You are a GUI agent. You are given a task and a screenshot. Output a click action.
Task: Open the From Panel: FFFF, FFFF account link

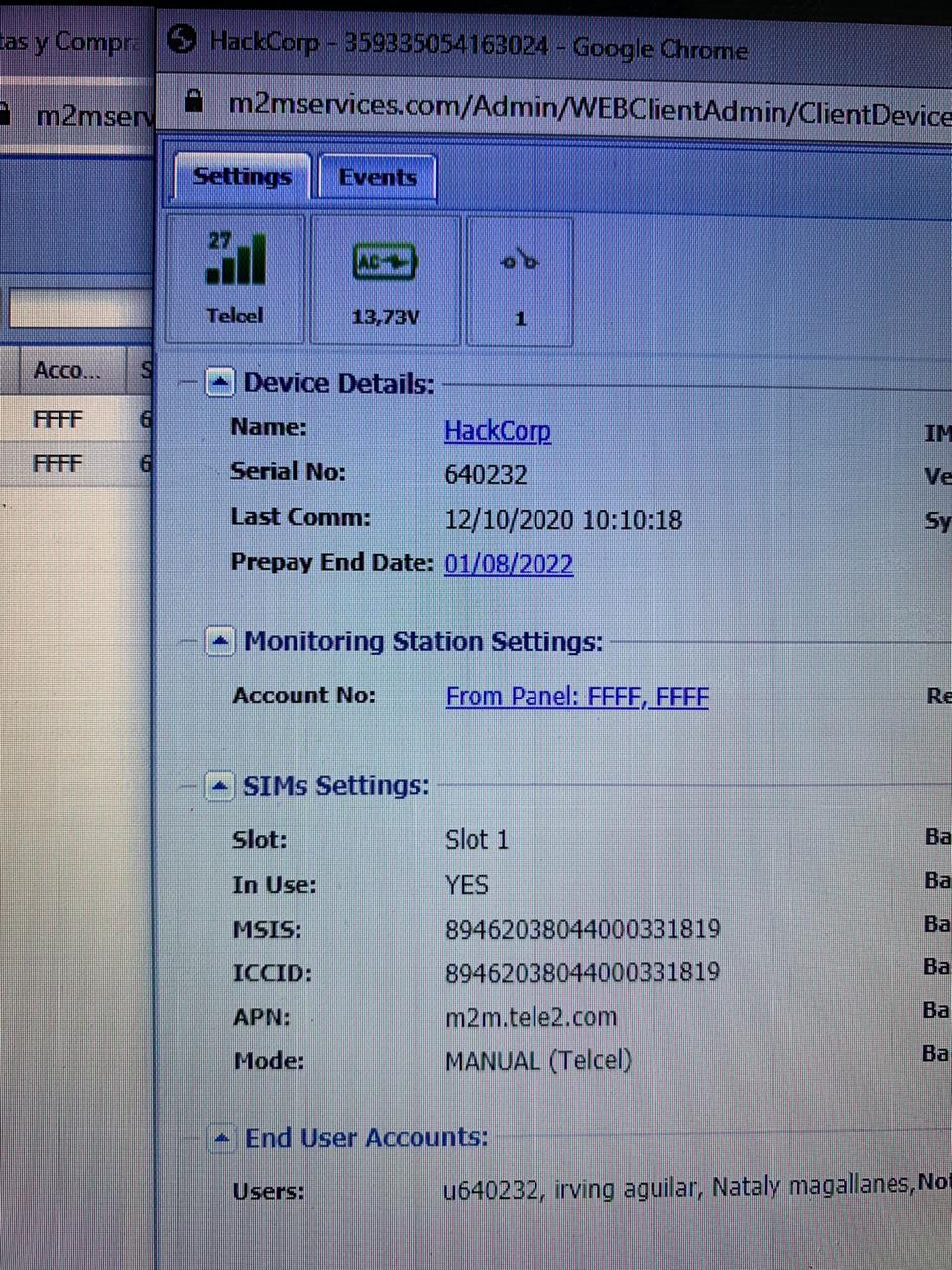click(577, 697)
